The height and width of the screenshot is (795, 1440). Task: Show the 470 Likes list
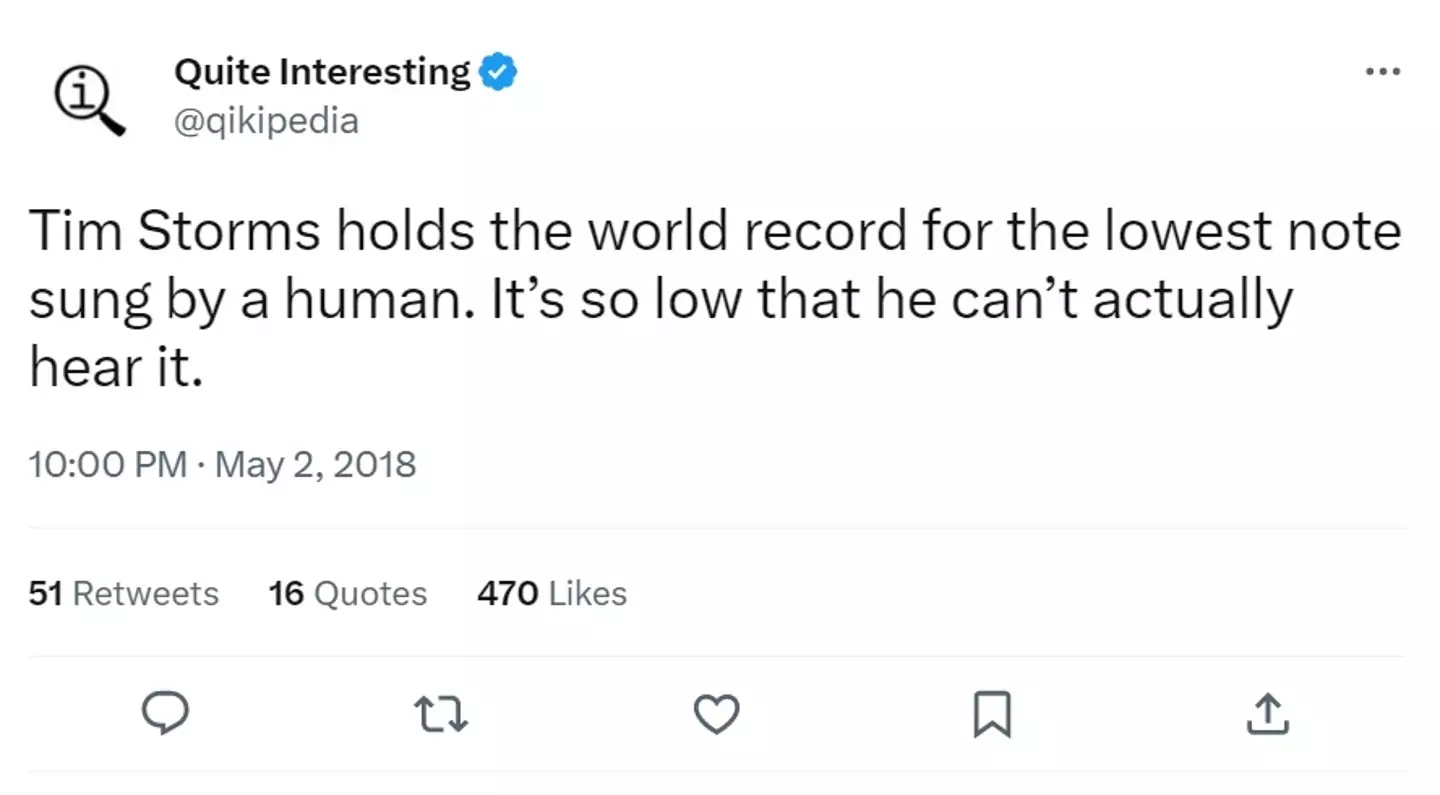552,593
